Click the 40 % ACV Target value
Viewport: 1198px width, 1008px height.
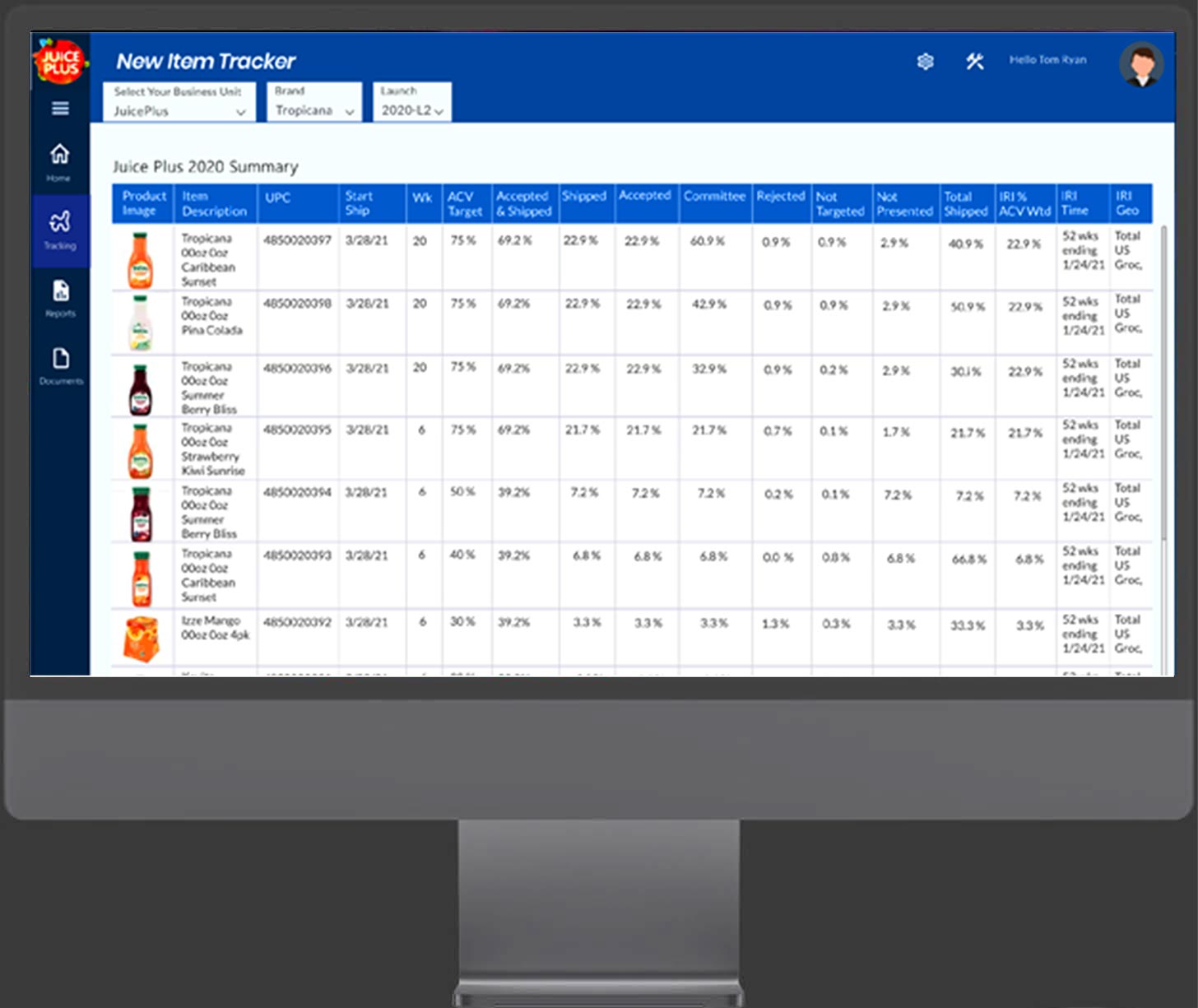click(x=462, y=555)
